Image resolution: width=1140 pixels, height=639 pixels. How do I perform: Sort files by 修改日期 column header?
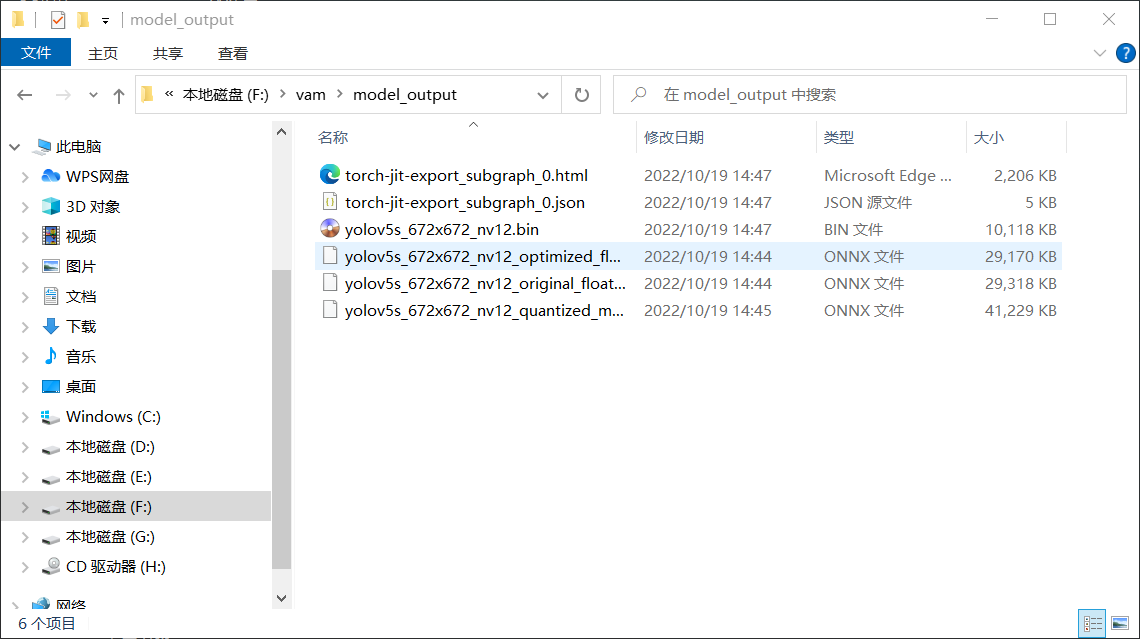coord(673,137)
